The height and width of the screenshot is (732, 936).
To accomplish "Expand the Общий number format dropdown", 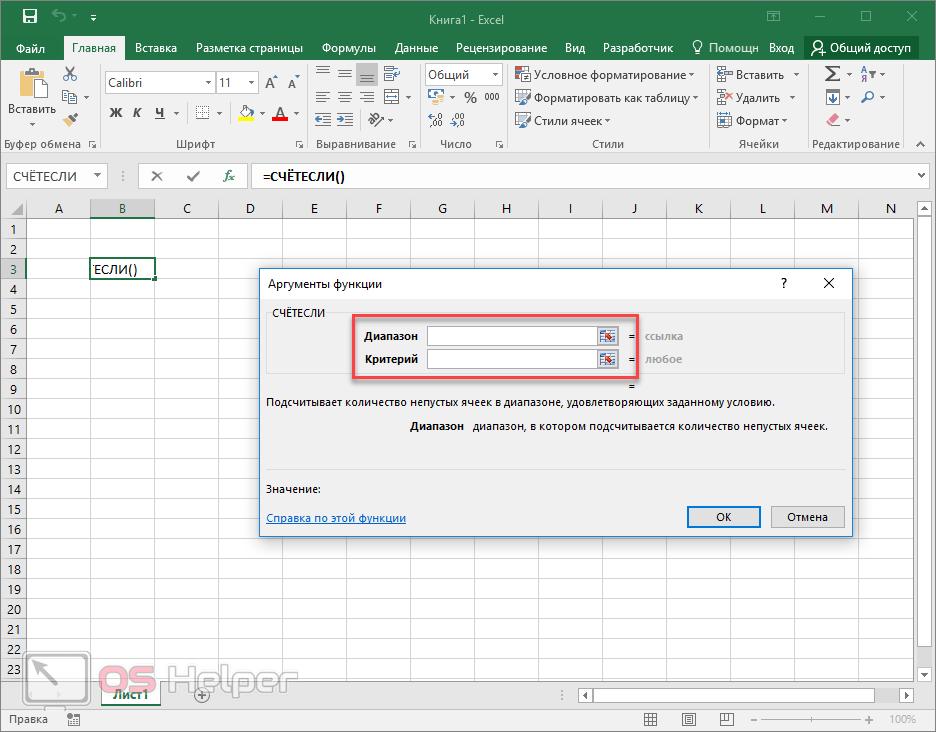I will click(x=495, y=75).
